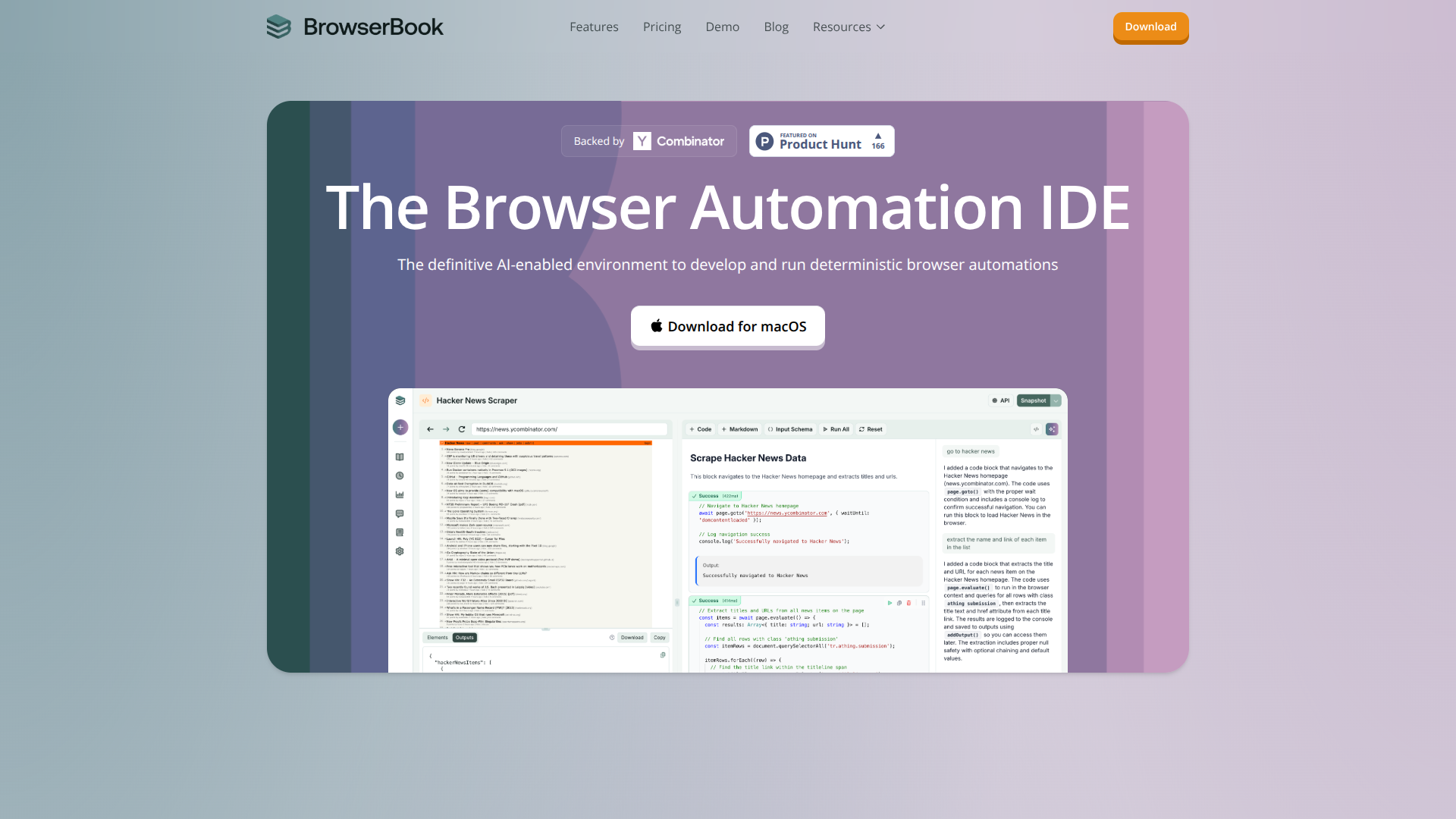This screenshot has height=819, width=1456.
Task: Copy the outputs JSON with the Copy button
Action: pos(660,638)
